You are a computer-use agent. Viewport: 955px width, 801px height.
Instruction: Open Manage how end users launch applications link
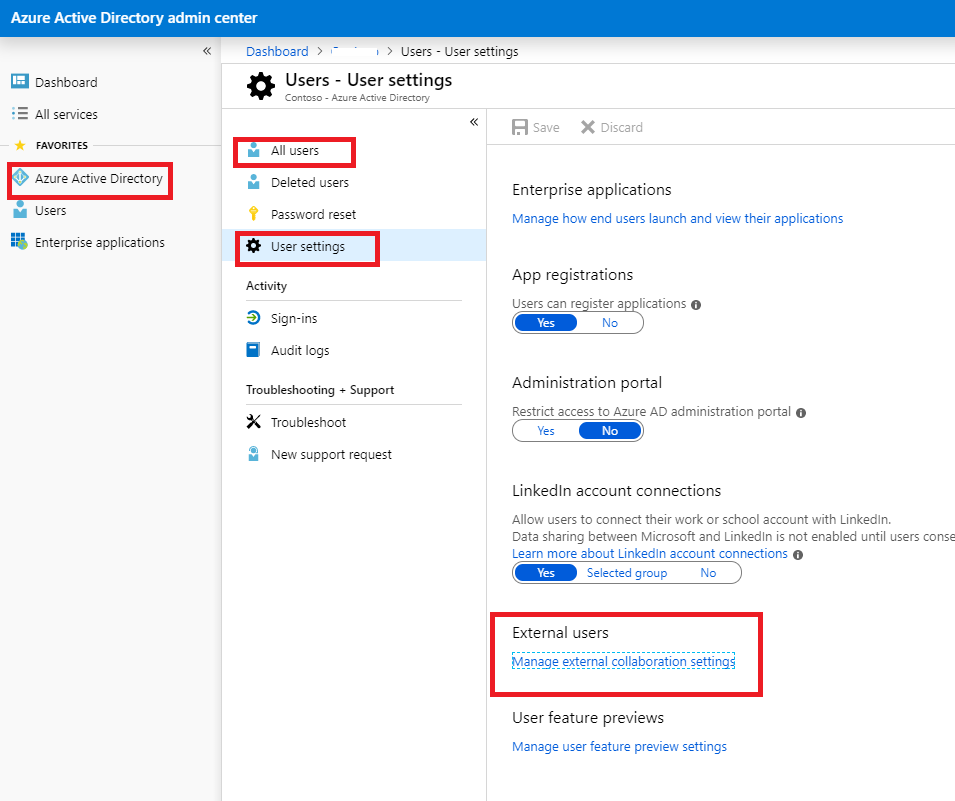677,218
